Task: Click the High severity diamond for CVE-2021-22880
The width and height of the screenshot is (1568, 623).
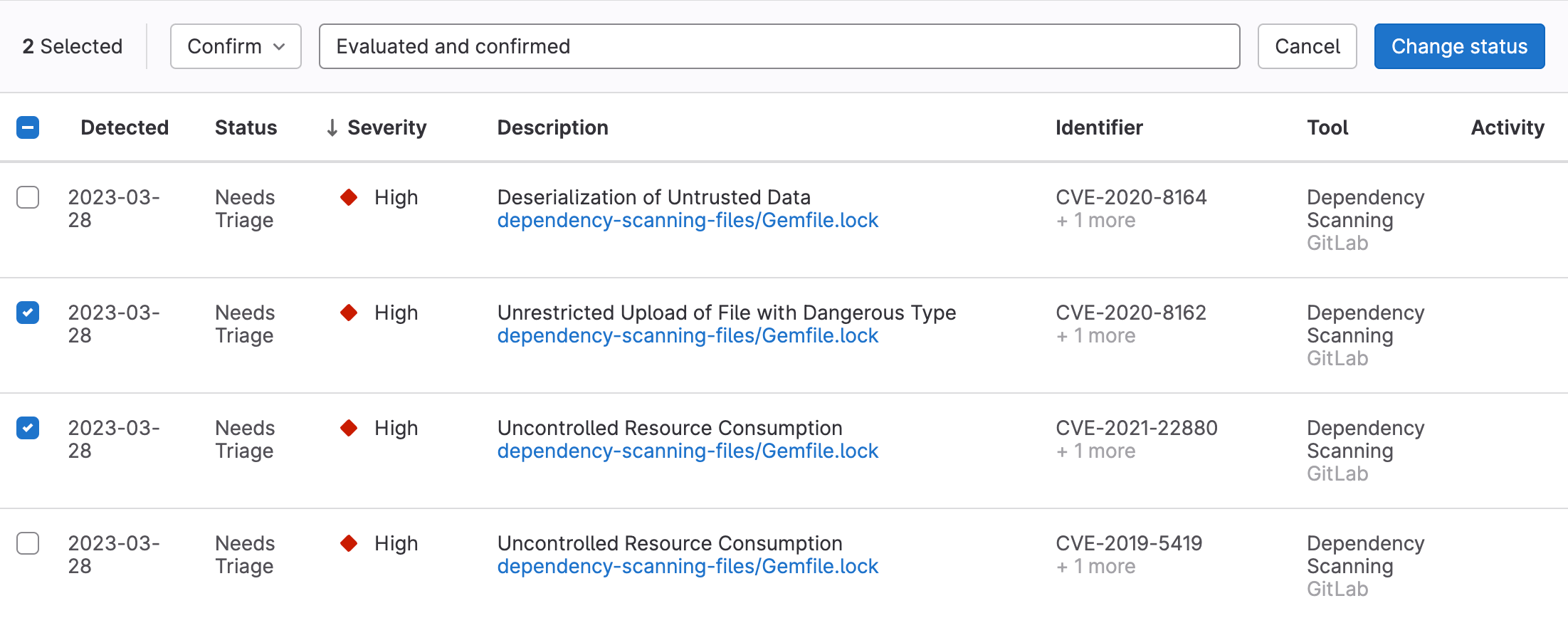Action: [x=349, y=428]
